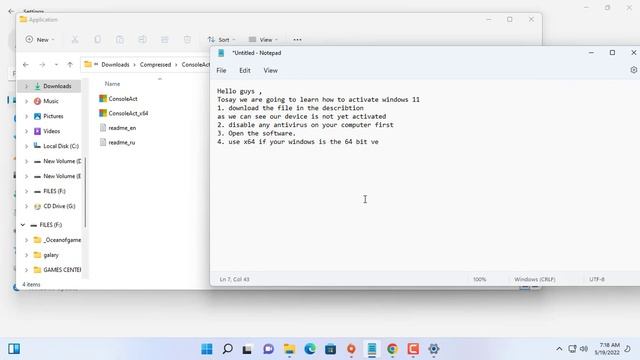This screenshot has width=640, height=360.
Task: Open Settings gear in the taskbar
Action: (433, 349)
